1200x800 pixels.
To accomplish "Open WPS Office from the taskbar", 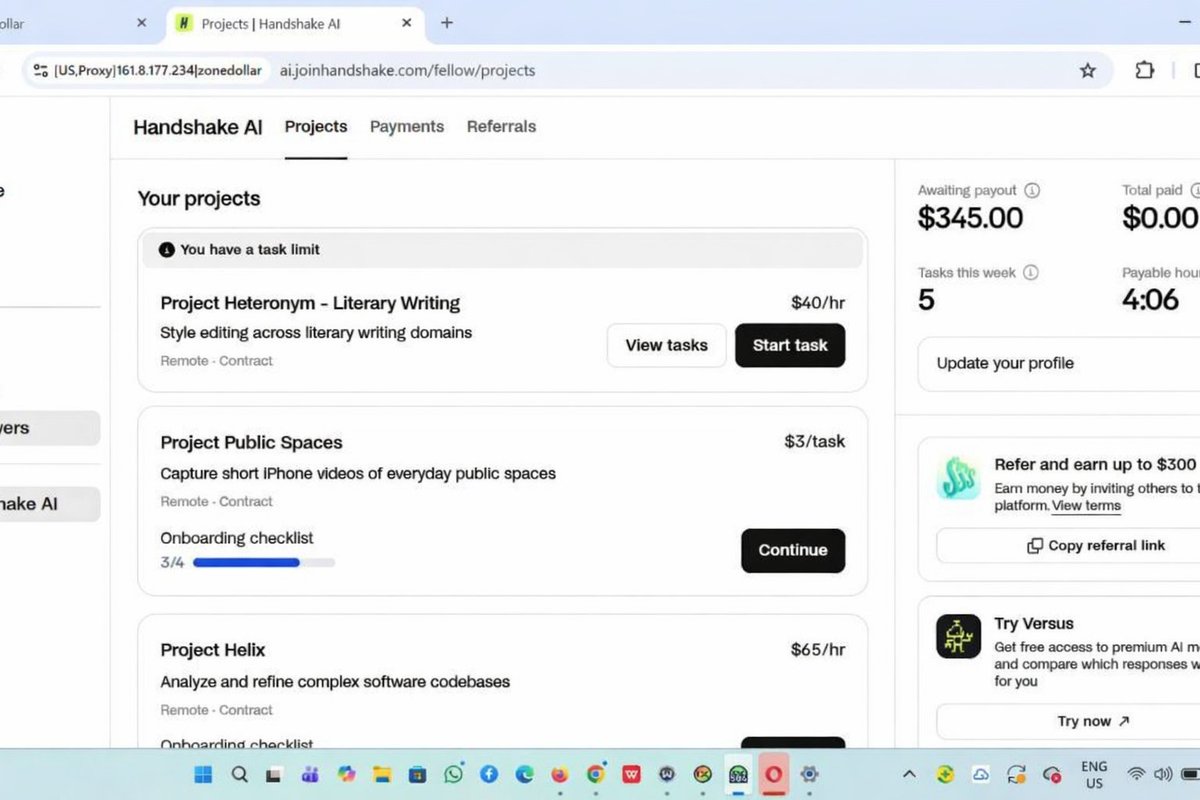I will [x=632, y=774].
